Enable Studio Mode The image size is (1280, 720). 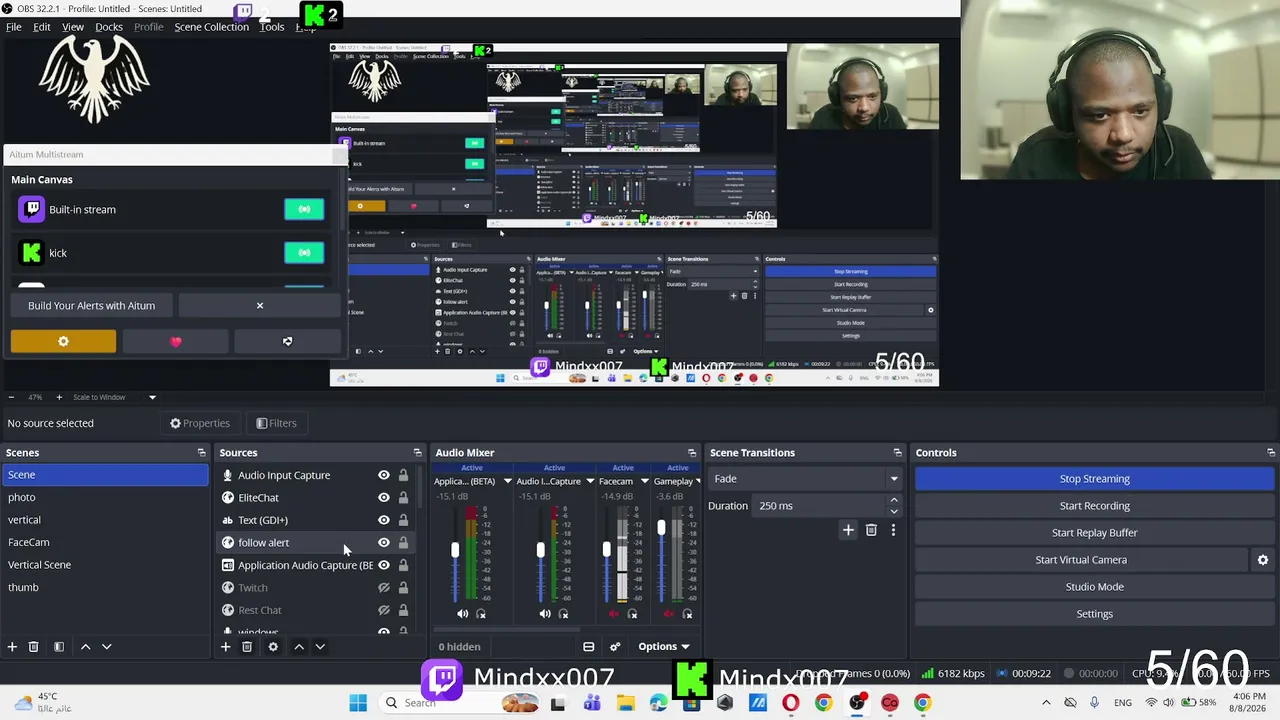1095,587
